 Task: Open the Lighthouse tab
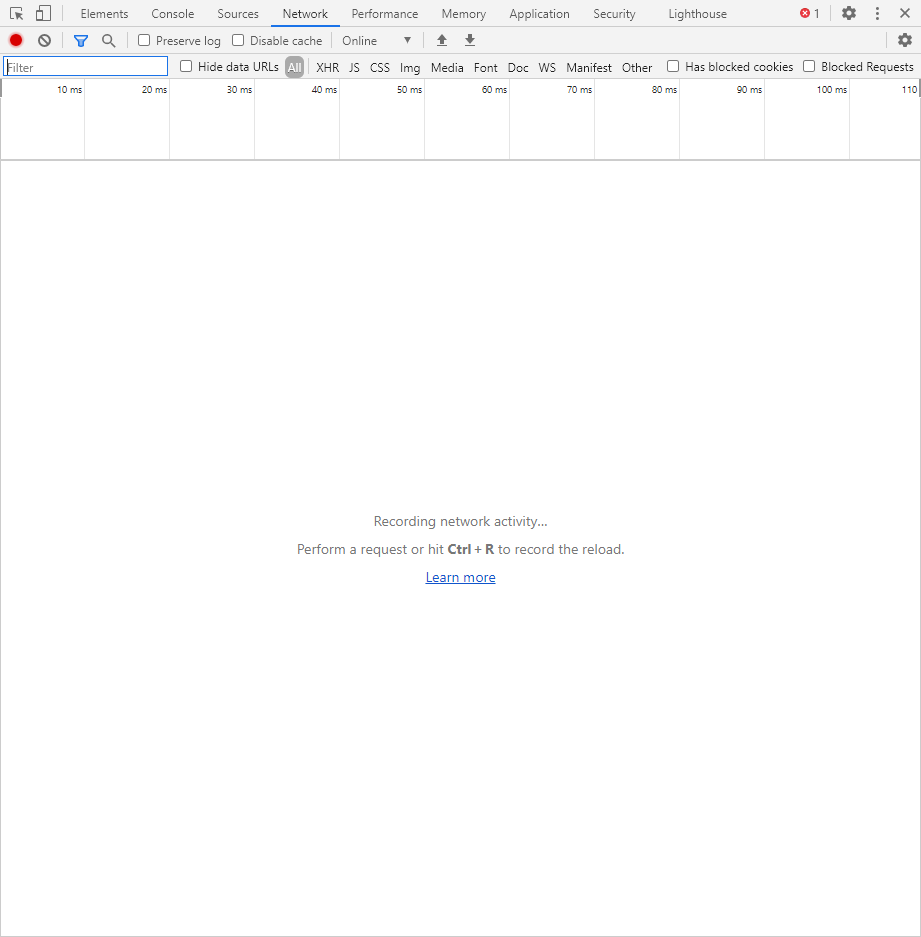[x=697, y=14]
